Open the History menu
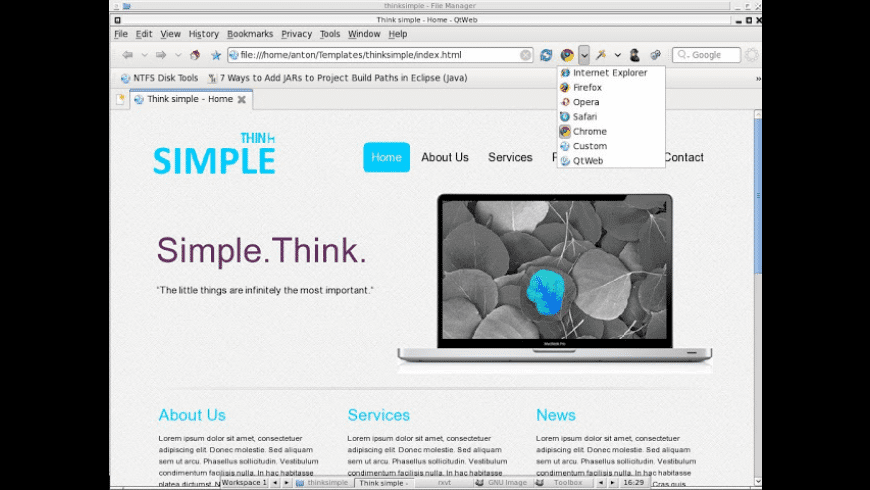The height and width of the screenshot is (490, 870). pyautogui.click(x=204, y=34)
